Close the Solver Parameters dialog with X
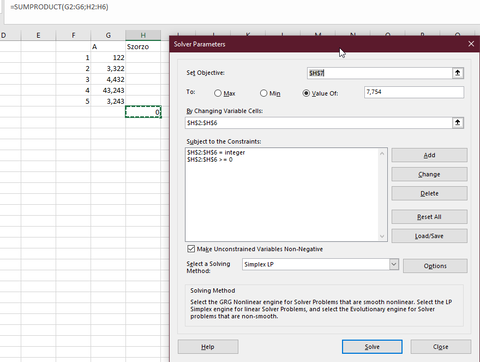Image resolution: width=480 pixels, height=362 pixels. (471, 44)
